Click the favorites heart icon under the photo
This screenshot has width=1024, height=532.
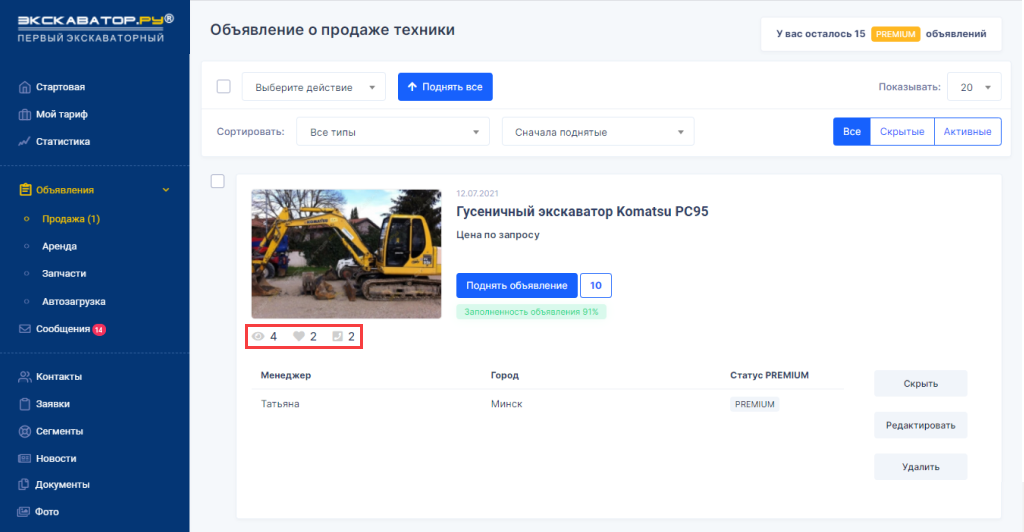point(298,337)
